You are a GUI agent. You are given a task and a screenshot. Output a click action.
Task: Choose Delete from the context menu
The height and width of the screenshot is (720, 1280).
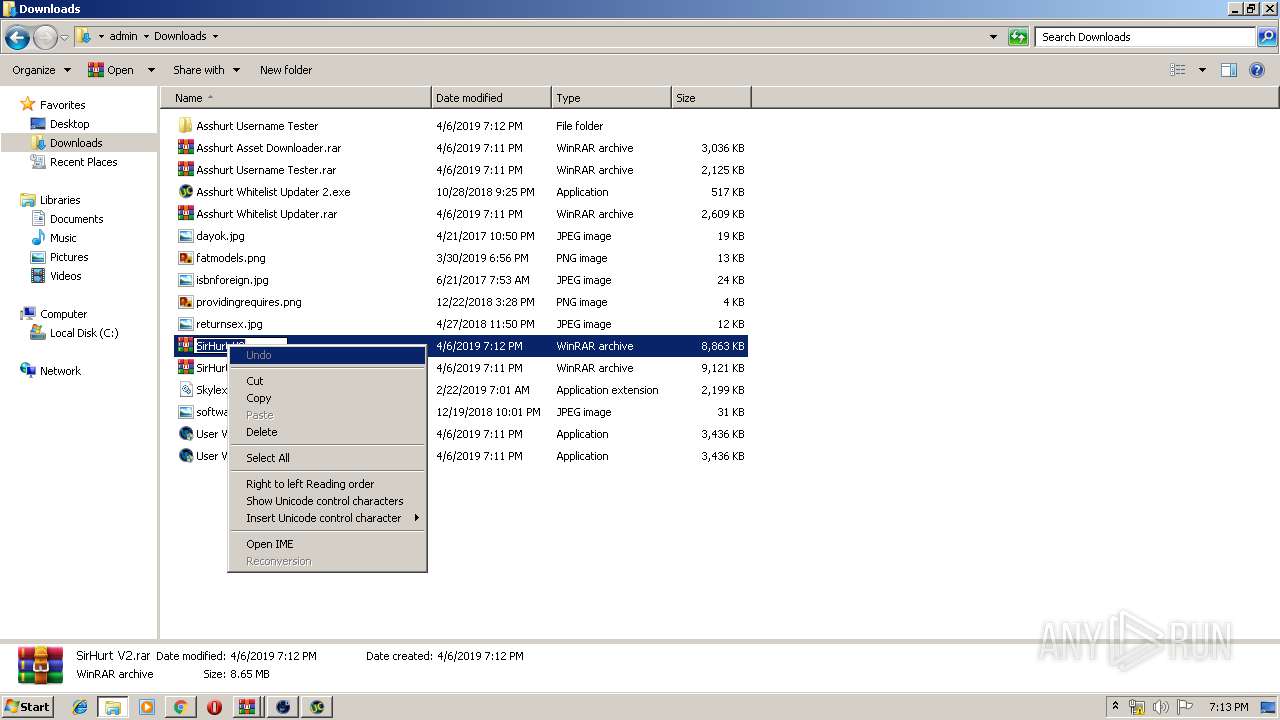click(327, 432)
